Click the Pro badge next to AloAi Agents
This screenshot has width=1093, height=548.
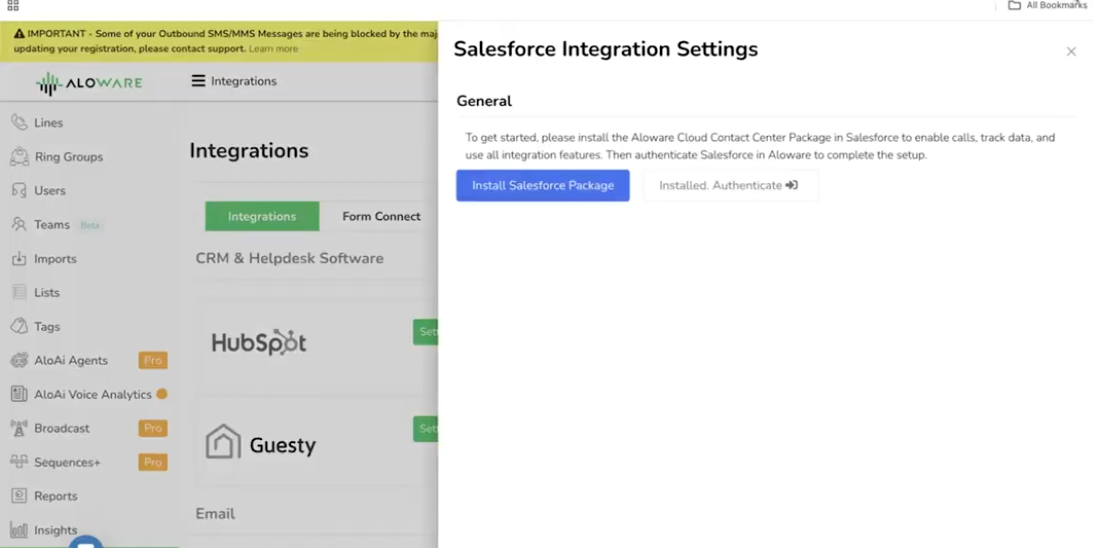153,360
